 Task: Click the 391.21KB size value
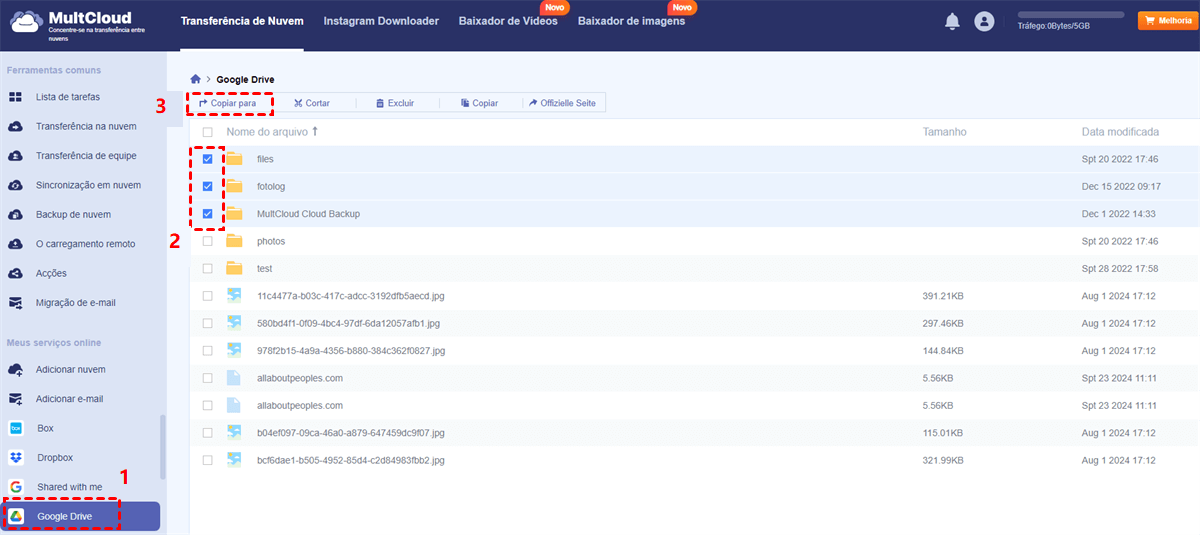(x=943, y=296)
